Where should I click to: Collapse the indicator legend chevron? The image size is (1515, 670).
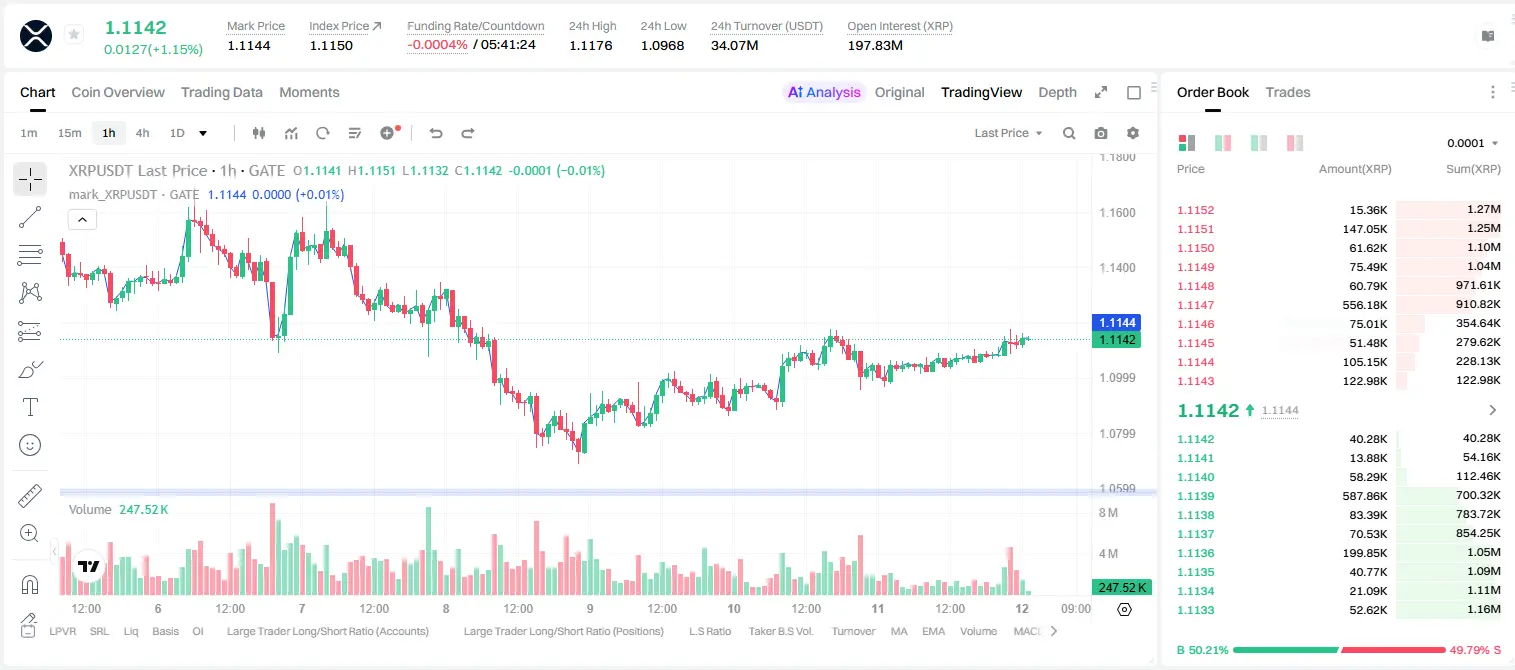click(82, 219)
